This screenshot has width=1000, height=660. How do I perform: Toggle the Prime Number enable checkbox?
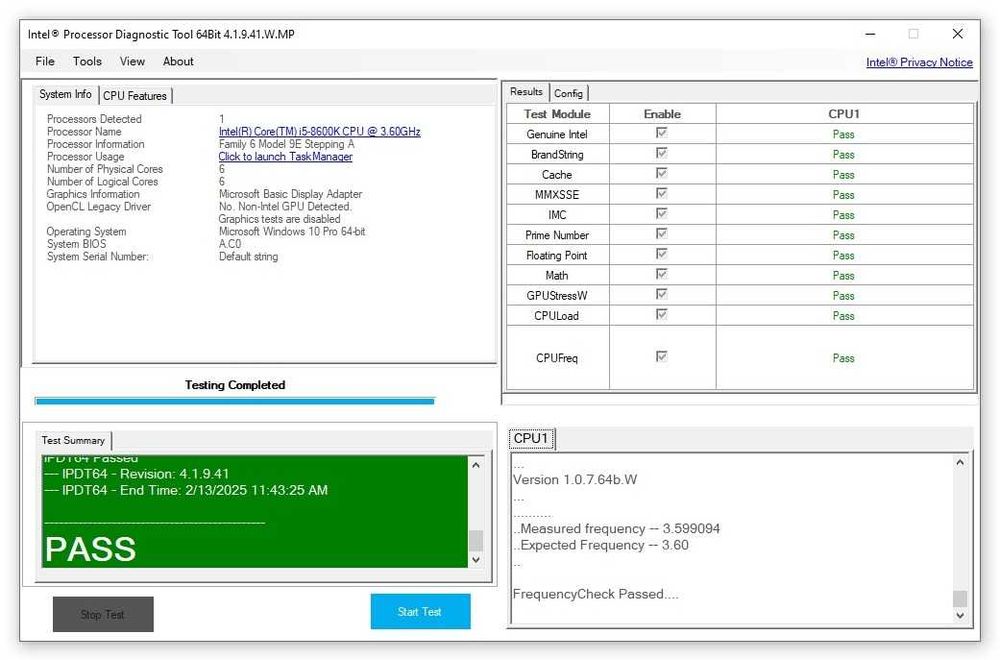coord(661,233)
